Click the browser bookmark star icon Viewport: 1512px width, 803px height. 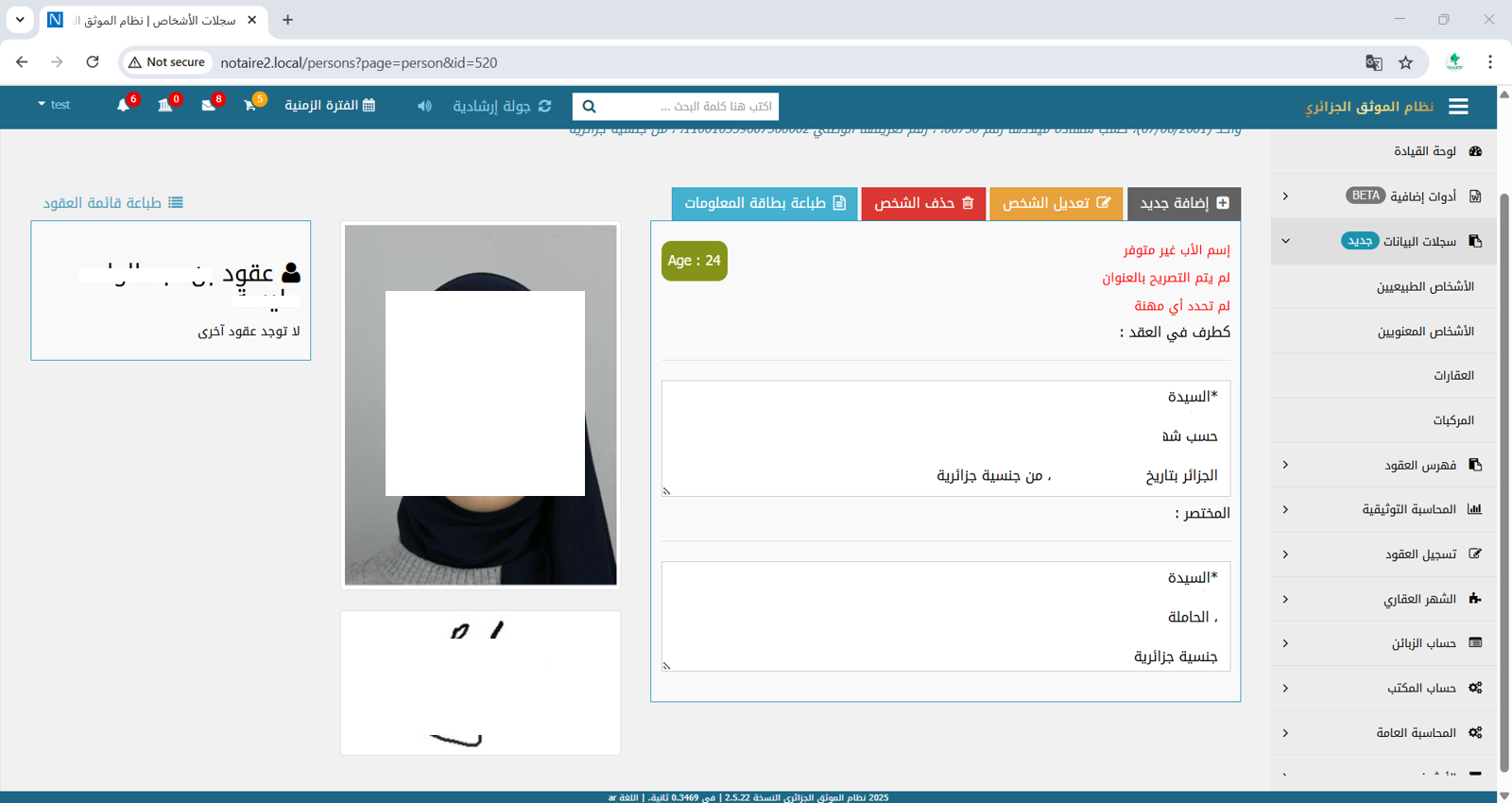pos(1405,62)
